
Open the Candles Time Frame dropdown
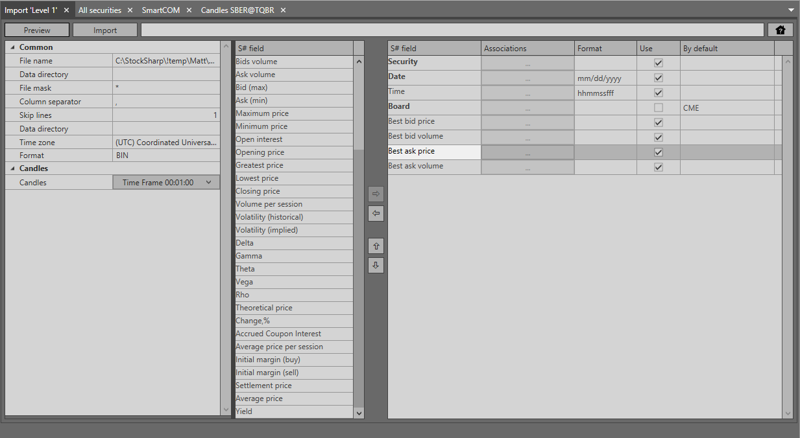(208, 183)
